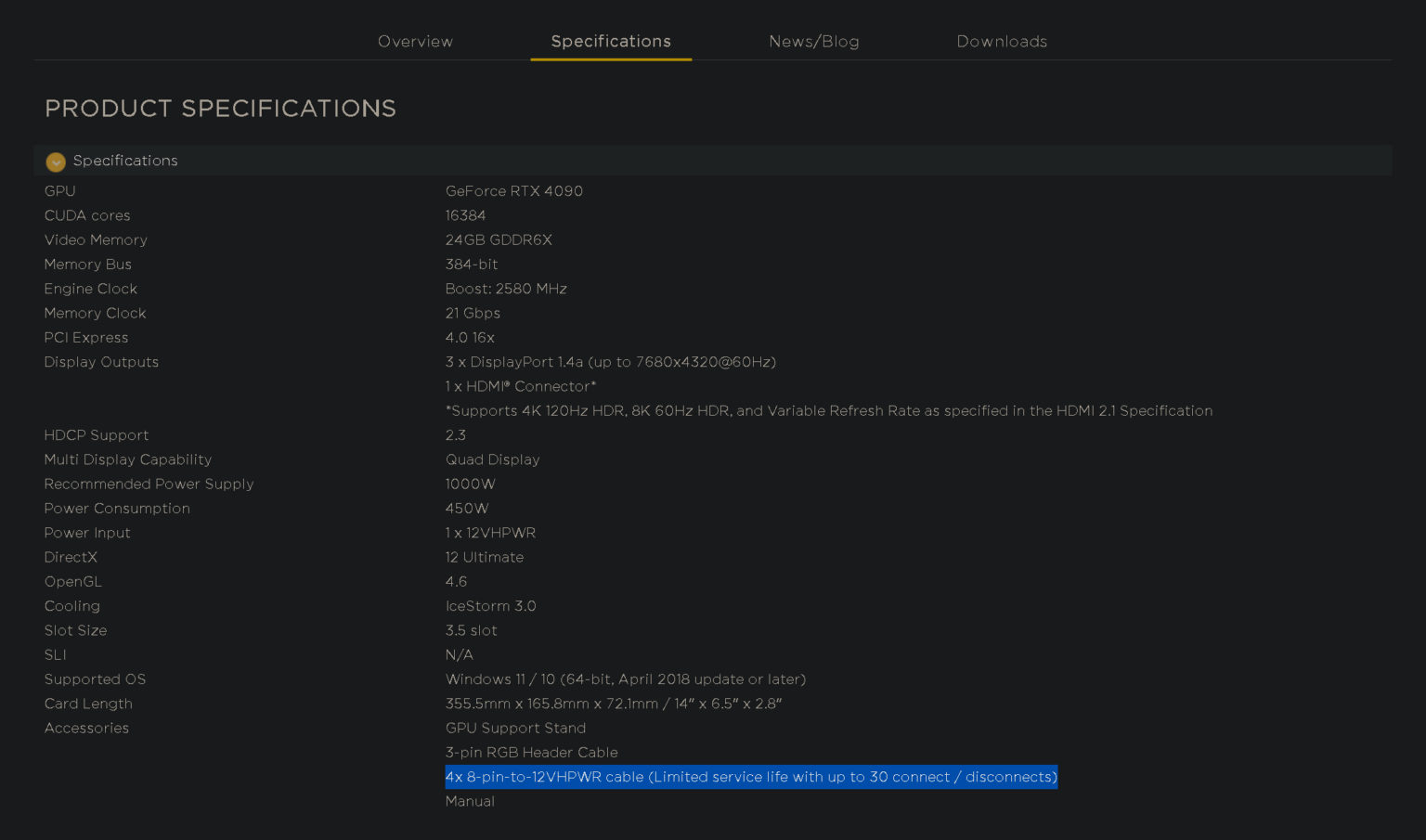Image resolution: width=1426 pixels, height=840 pixels.
Task: Click the highlighted 12VHPWR cable text
Action: tap(750, 777)
